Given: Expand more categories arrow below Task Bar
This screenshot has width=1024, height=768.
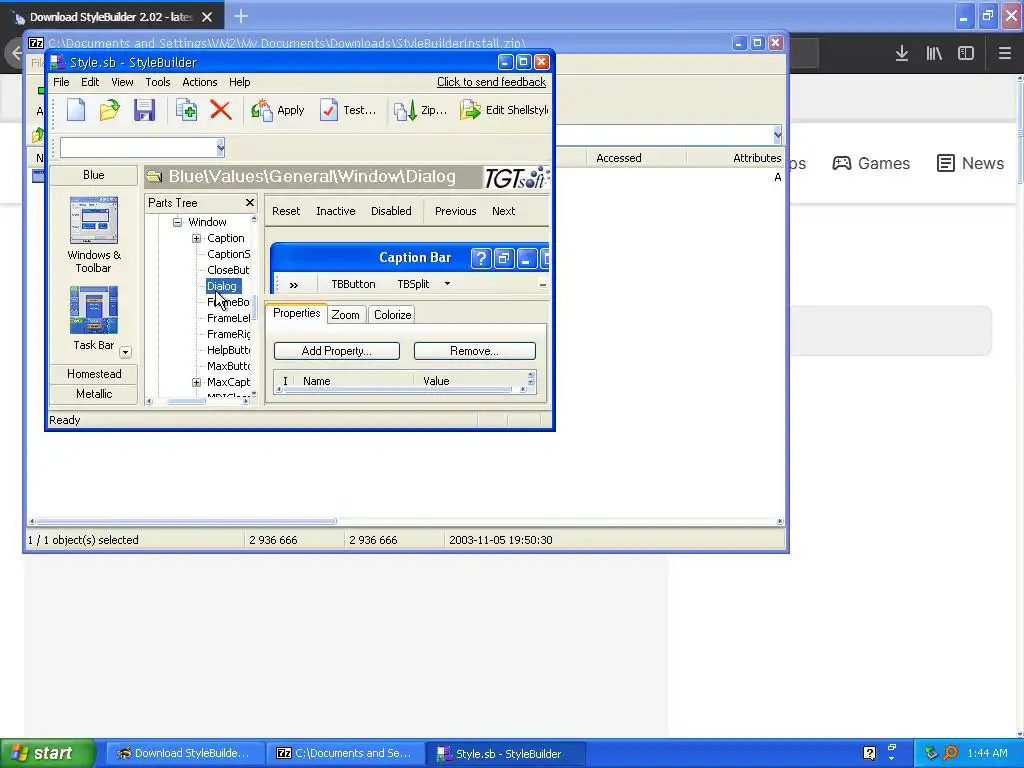Looking at the screenshot, I should coord(125,352).
